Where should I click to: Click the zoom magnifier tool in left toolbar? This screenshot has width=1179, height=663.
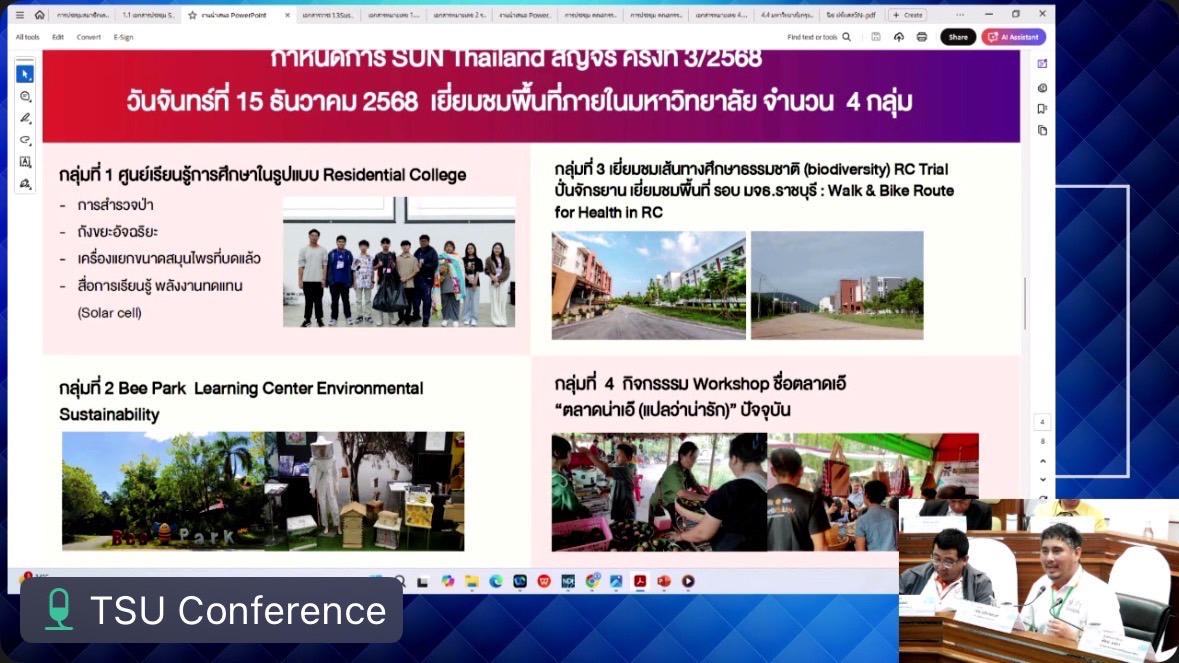pyautogui.click(x=25, y=97)
